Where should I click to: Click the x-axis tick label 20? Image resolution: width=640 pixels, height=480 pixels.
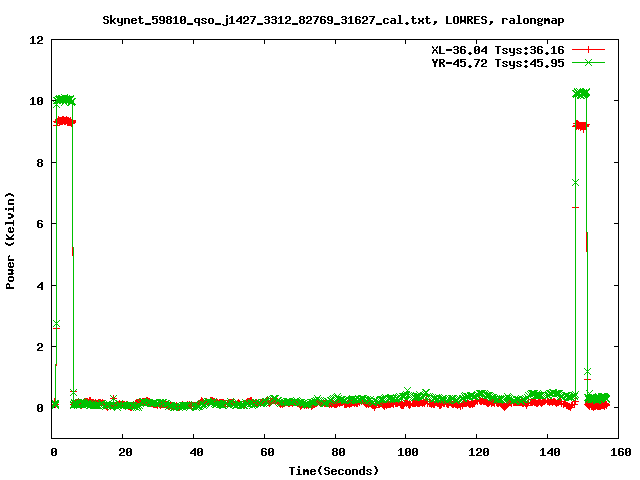click(125, 452)
